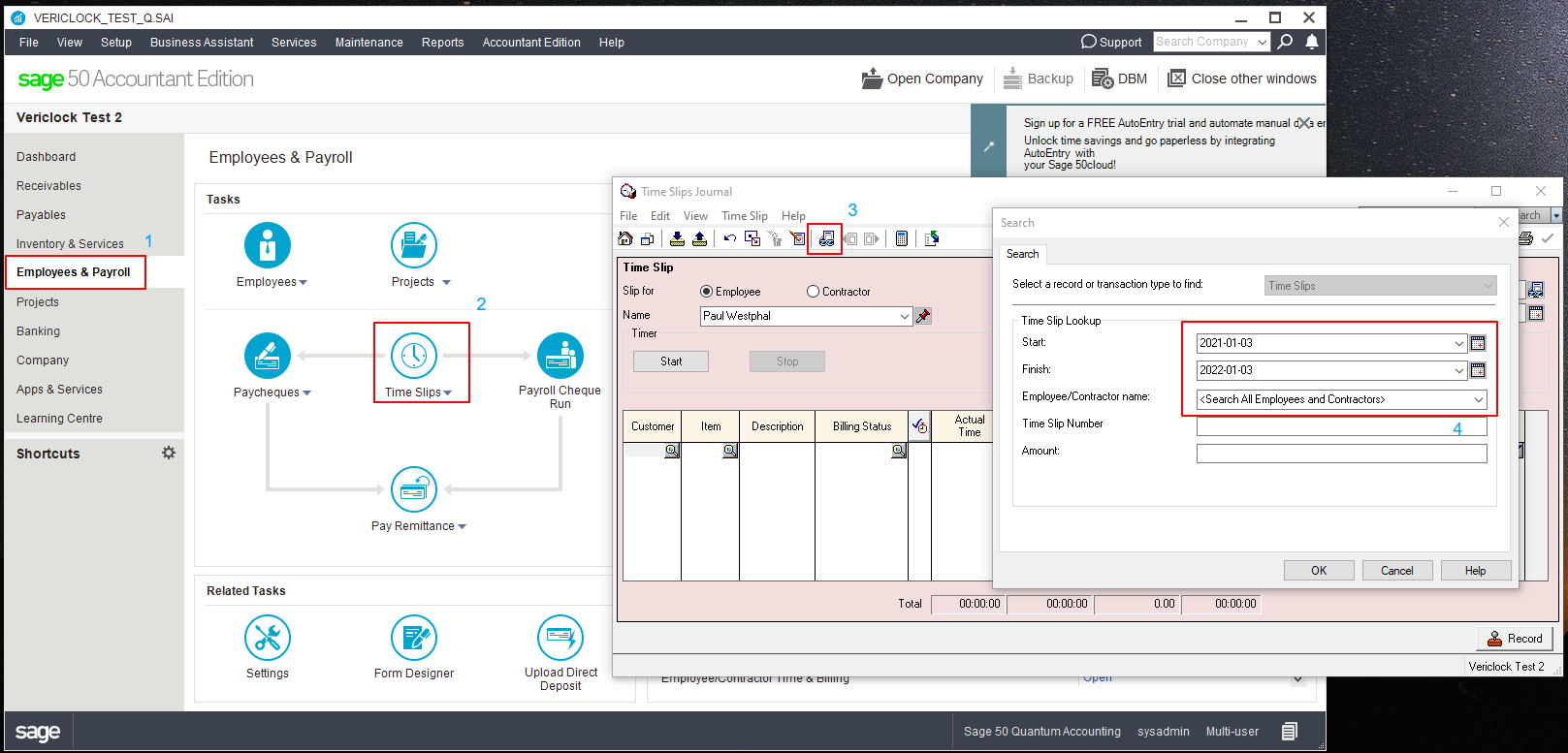This screenshot has height=753, width=1568.
Task: Expand the Finish date dropdown
Action: click(1458, 370)
